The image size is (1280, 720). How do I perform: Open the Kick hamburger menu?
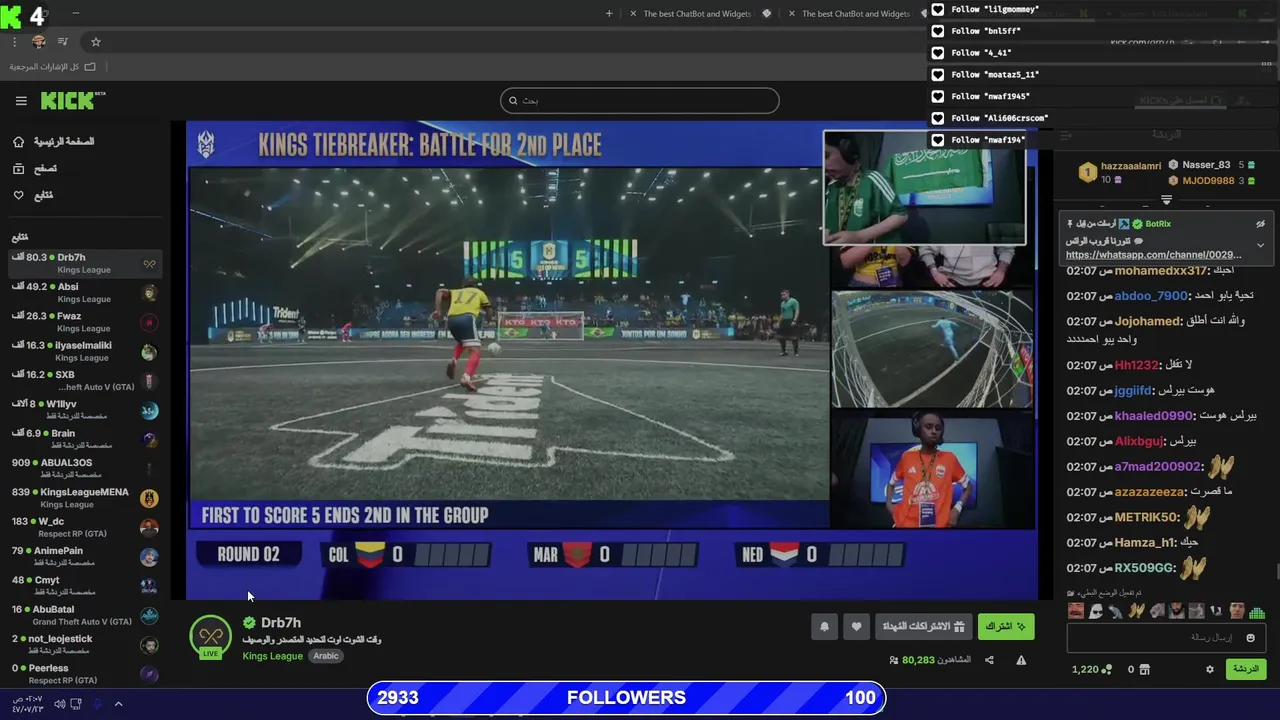tap(21, 101)
